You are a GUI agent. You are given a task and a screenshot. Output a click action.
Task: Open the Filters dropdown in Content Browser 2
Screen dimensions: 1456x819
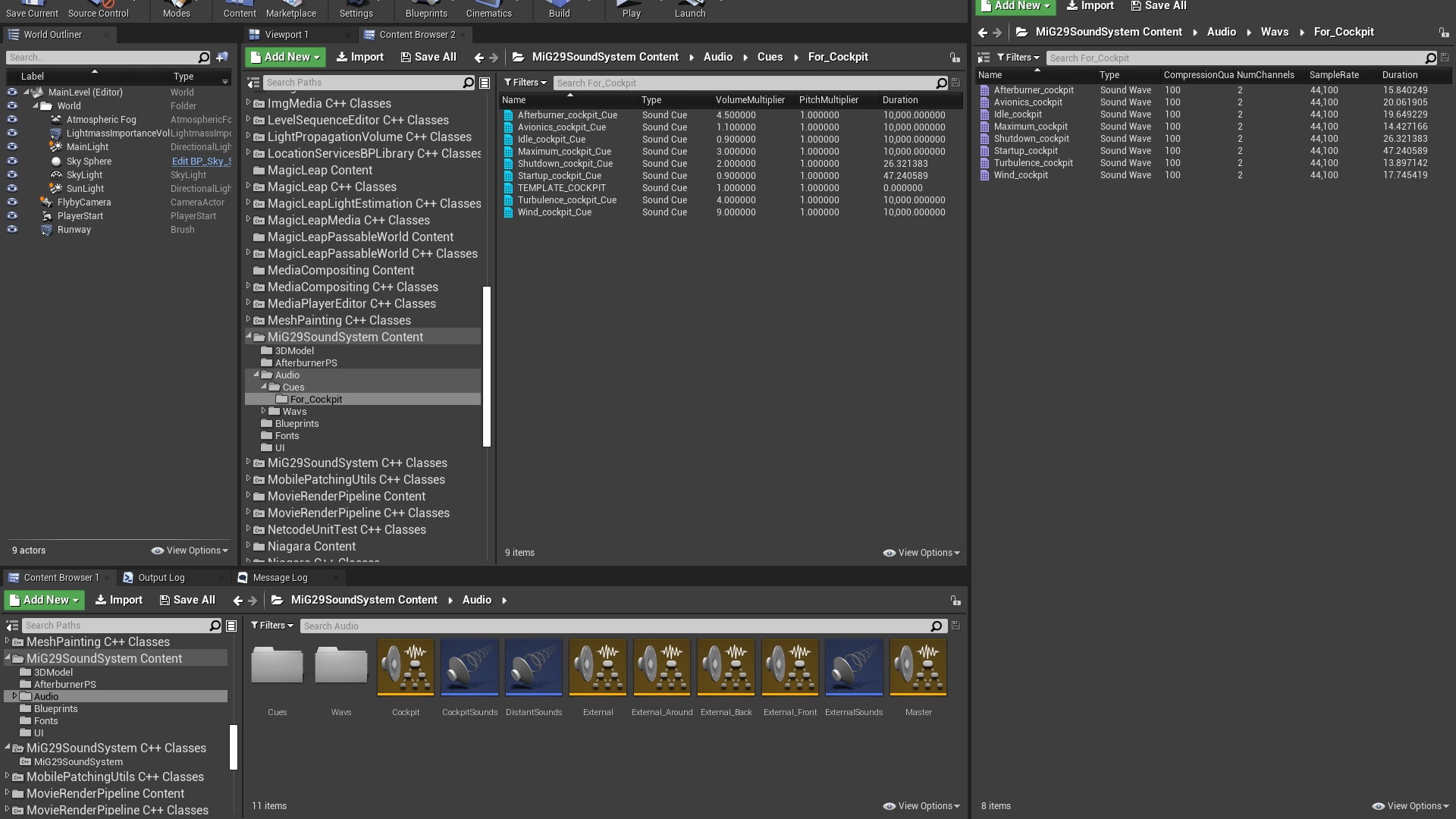525,82
